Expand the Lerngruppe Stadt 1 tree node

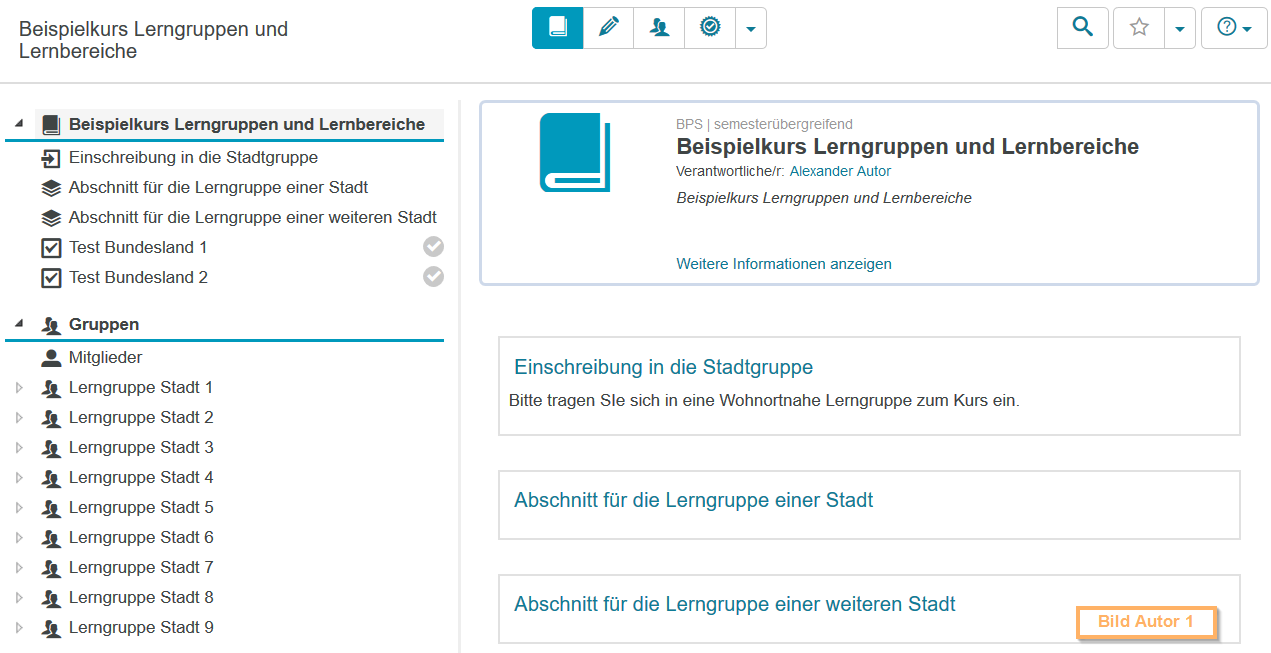point(19,388)
